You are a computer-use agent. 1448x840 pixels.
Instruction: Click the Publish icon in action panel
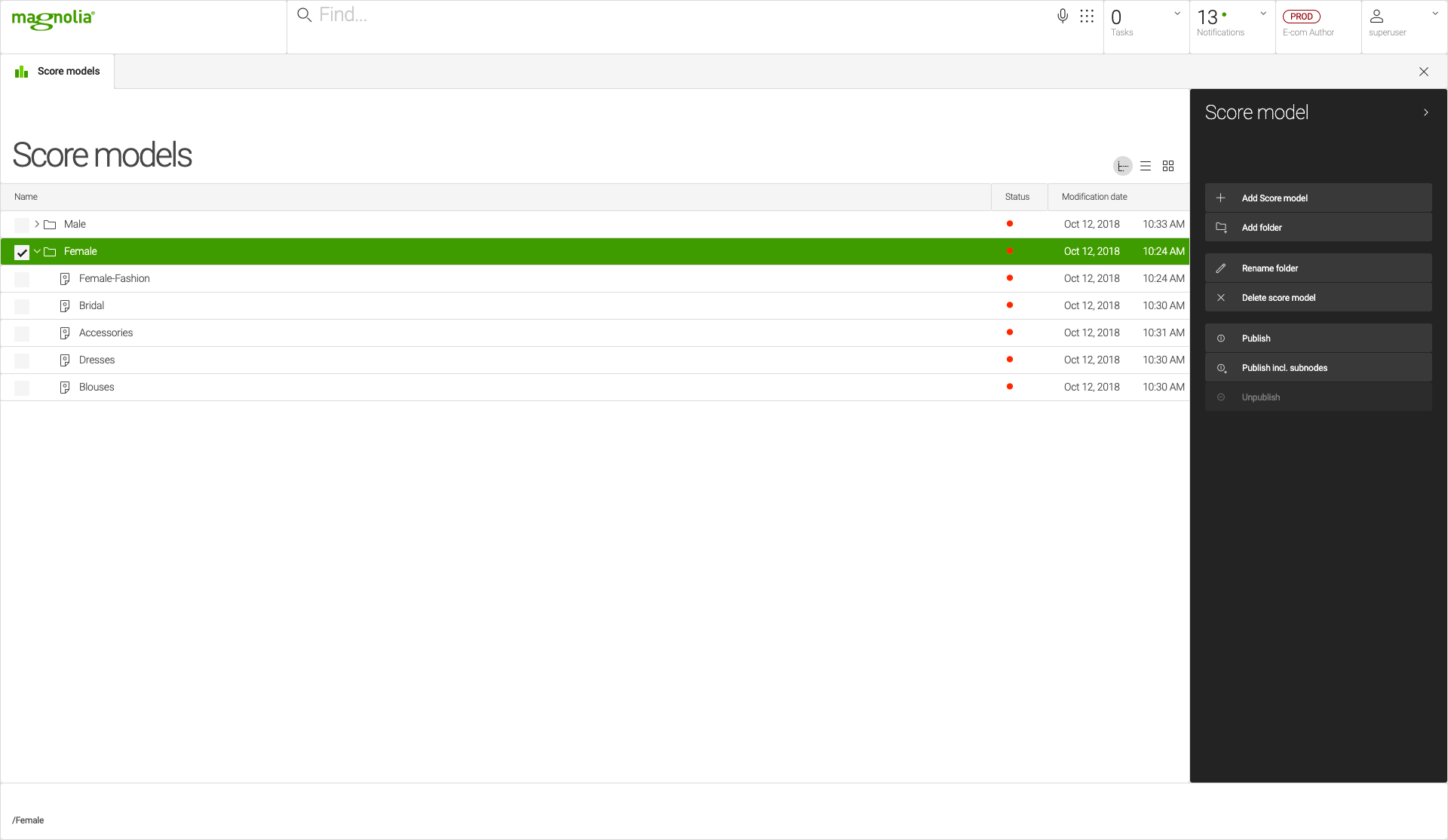(x=1222, y=338)
